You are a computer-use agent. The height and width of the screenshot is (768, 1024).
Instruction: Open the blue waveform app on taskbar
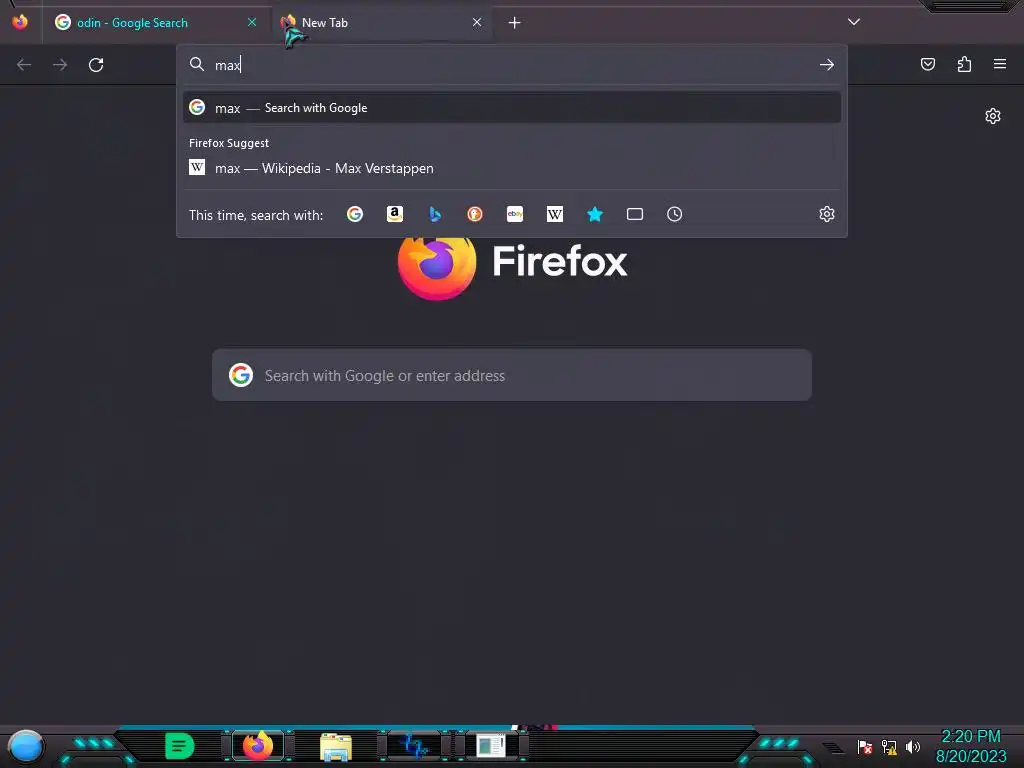[414, 746]
